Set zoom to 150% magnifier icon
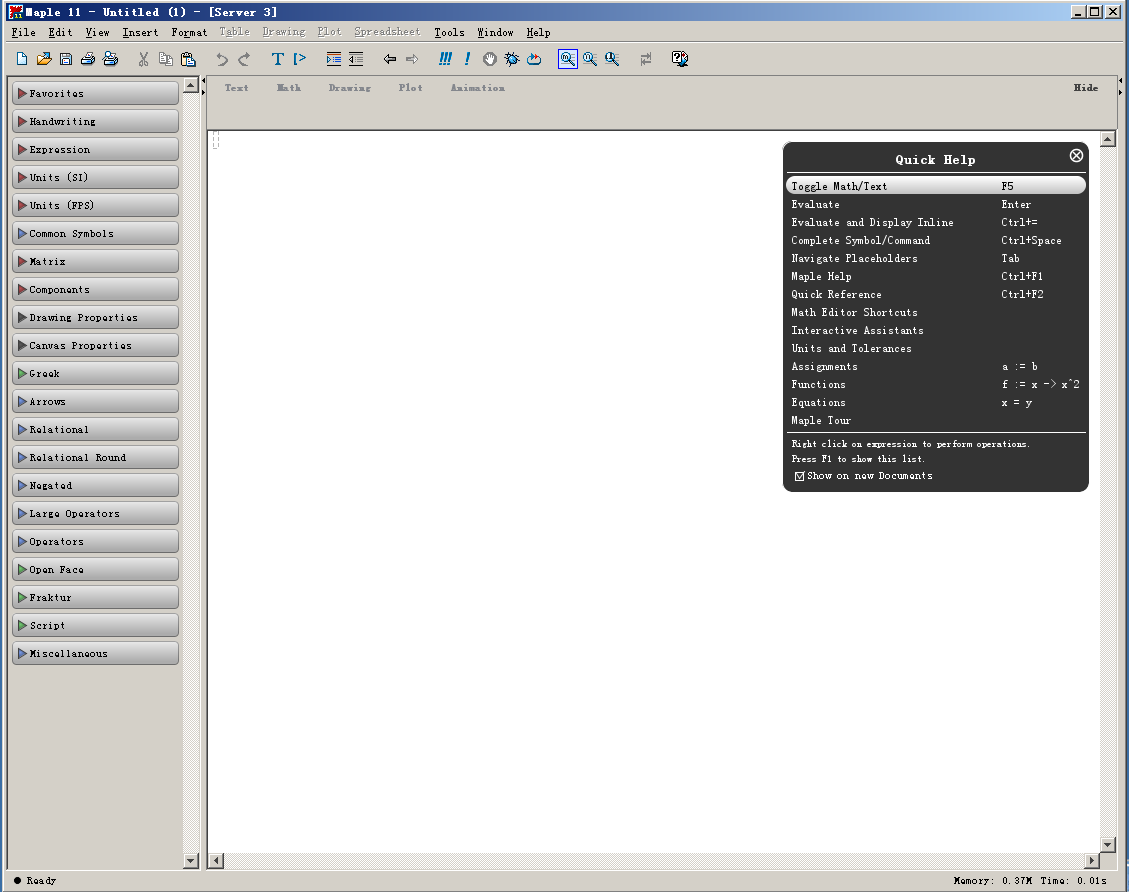The height and width of the screenshot is (892, 1129). click(590, 59)
